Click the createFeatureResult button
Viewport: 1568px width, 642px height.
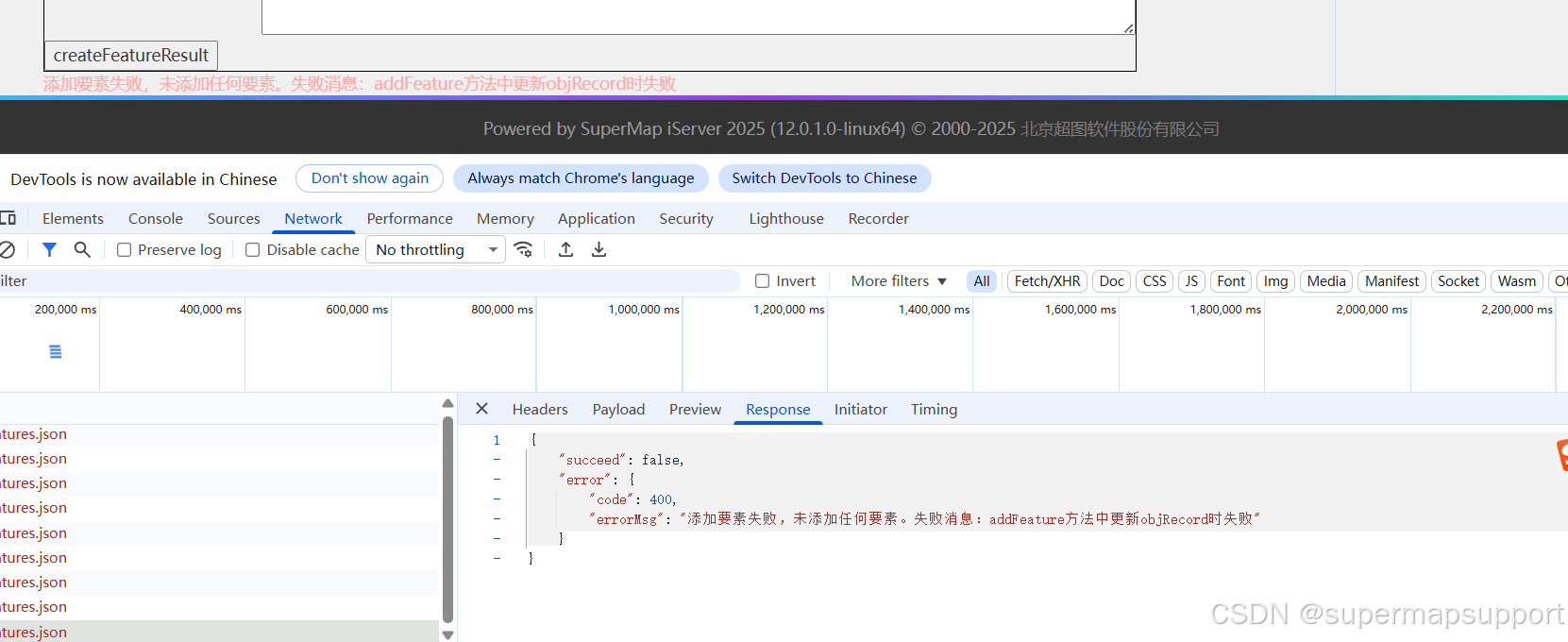131,56
